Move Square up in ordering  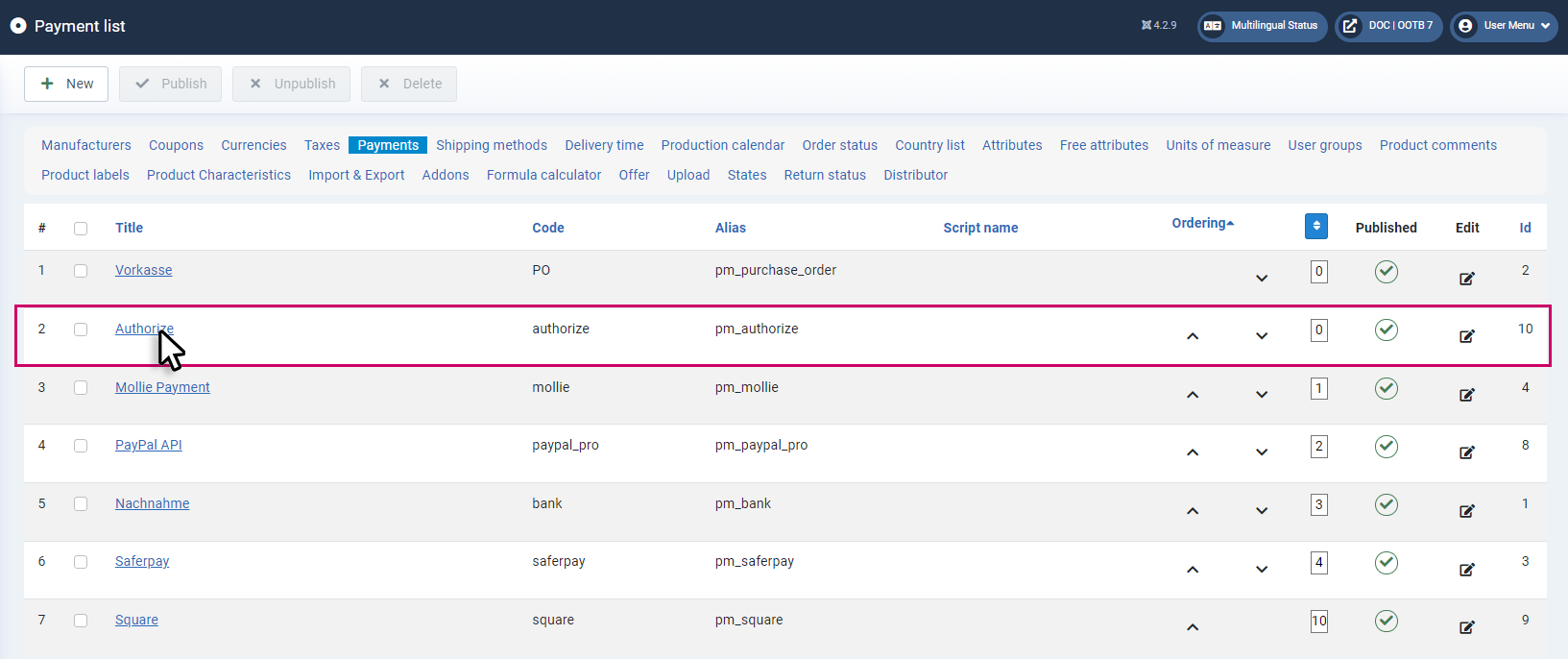[1193, 627]
